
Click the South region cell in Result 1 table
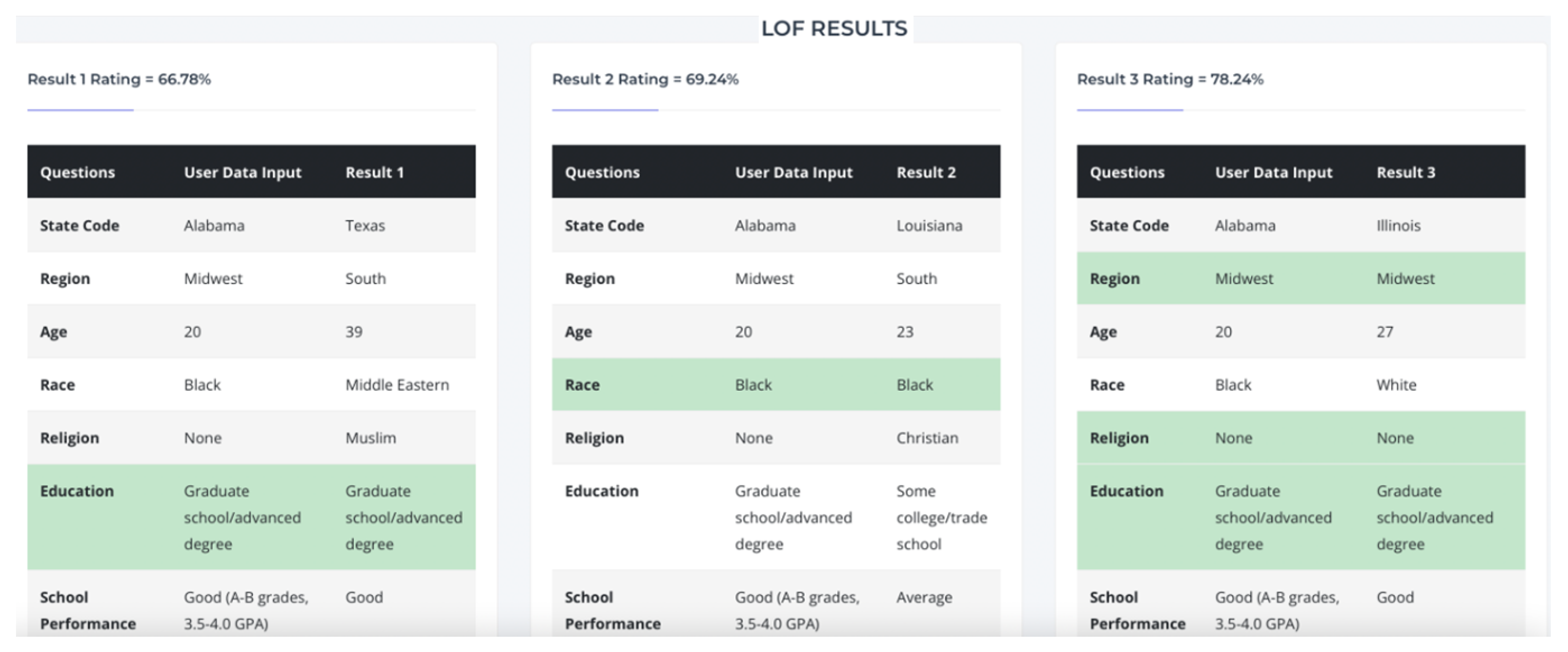(x=365, y=279)
